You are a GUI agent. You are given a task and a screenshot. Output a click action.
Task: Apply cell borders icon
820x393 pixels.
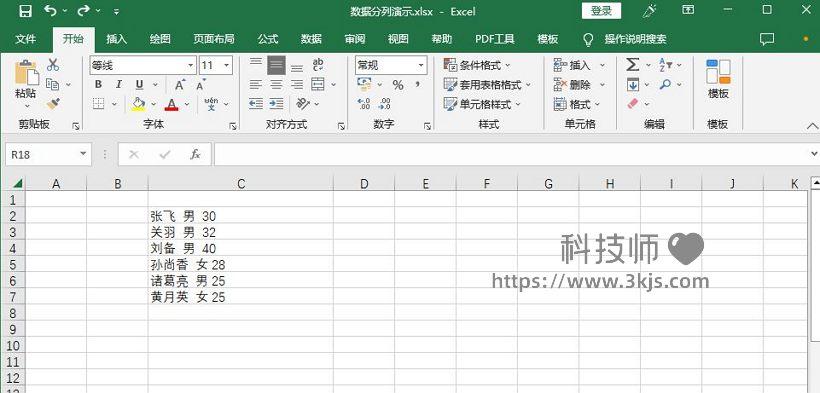(98, 104)
